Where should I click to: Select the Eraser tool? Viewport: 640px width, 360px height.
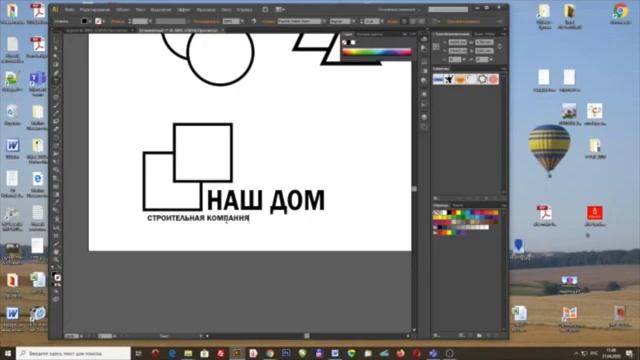[x=56, y=130]
